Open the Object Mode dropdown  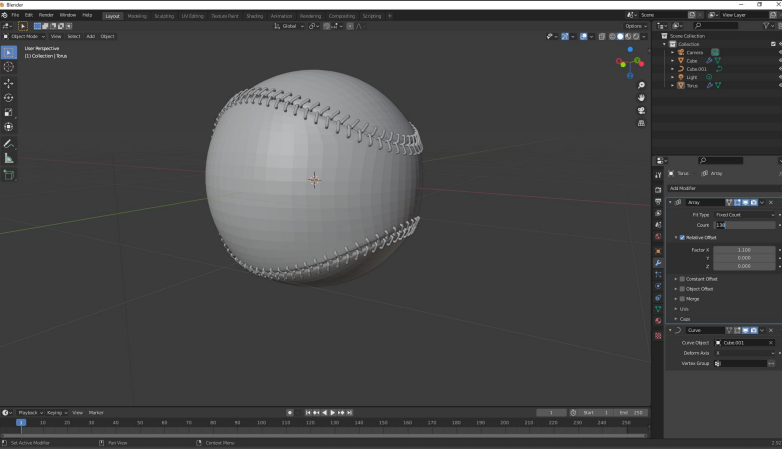coord(25,36)
